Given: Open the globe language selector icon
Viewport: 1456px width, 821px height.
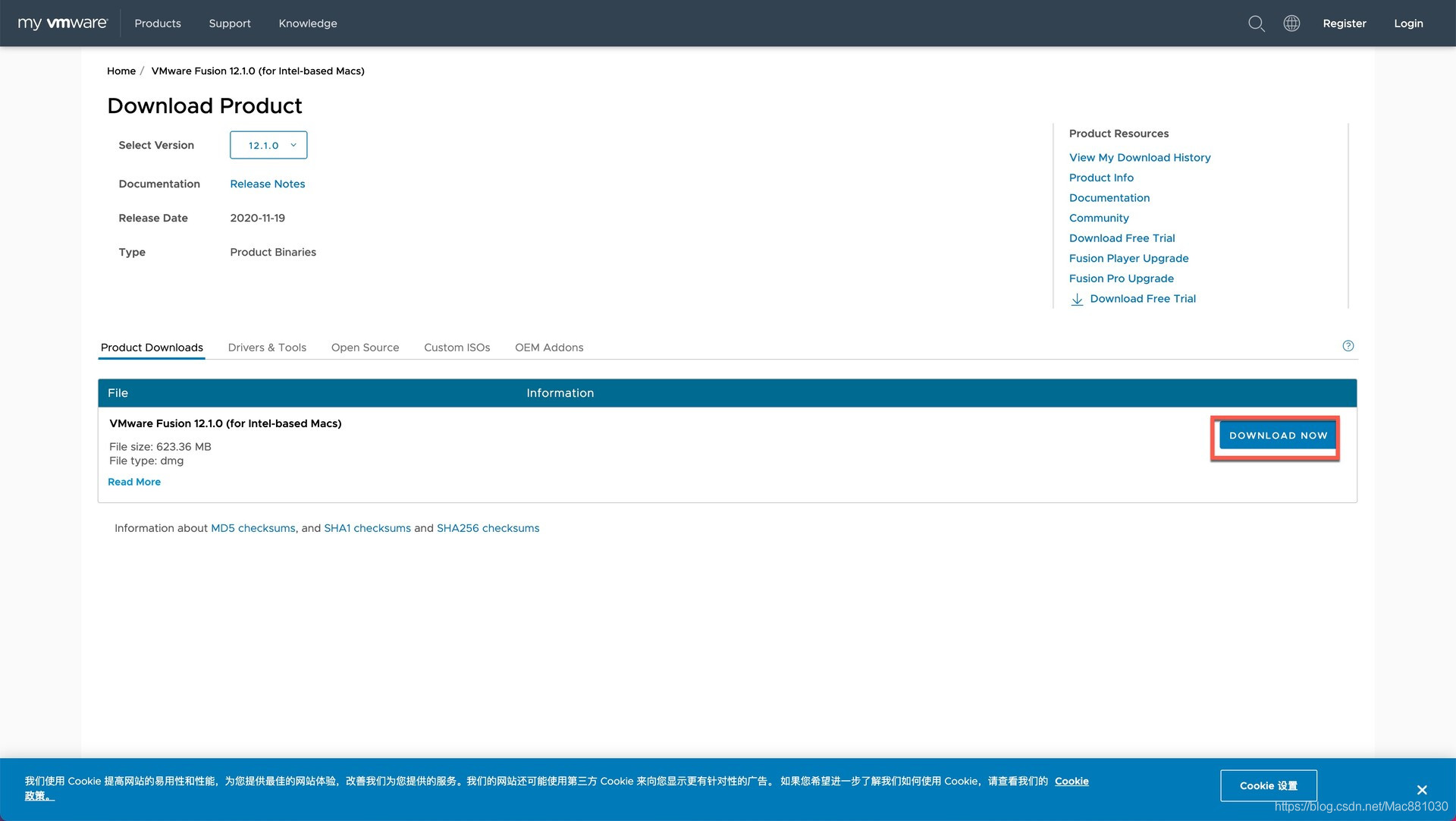Looking at the screenshot, I should [x=1291, y=24].
